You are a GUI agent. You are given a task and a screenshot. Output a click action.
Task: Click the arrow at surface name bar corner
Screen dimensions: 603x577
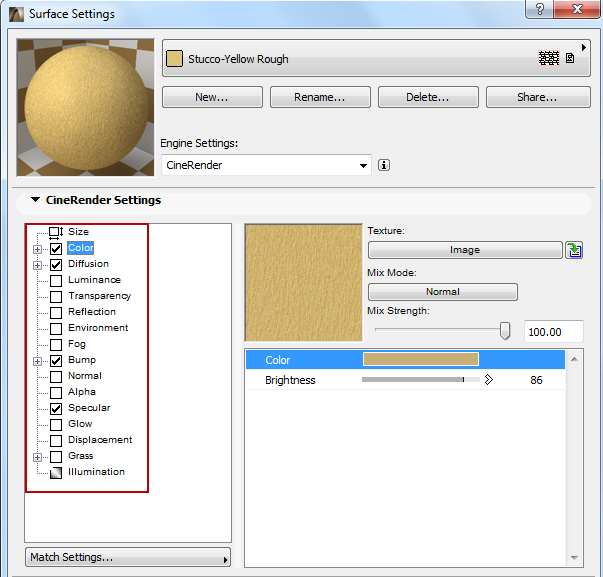click(584, 47)
